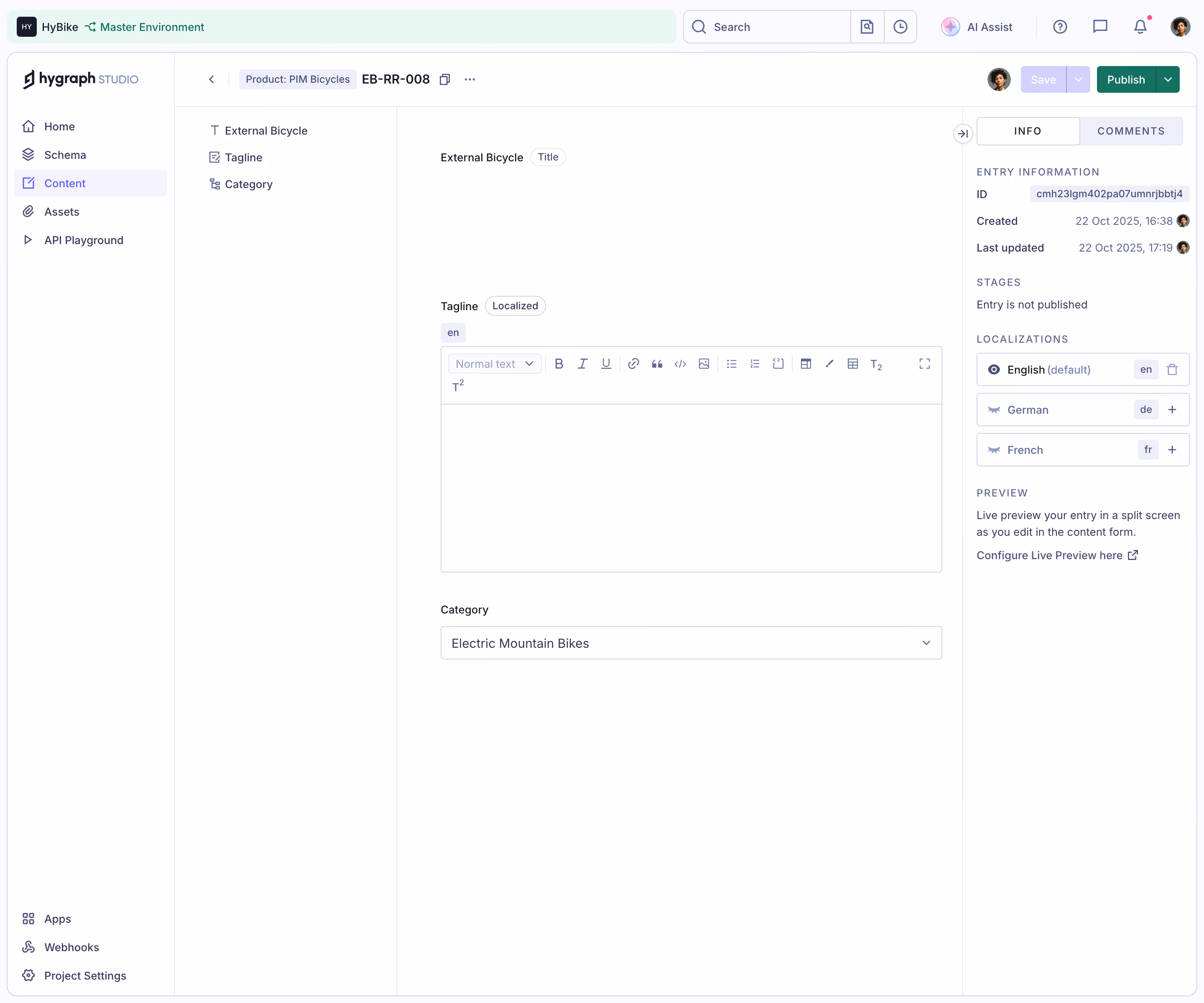This screenshot has width=1204, height=1003.
Task: Switch to the Comments tab
Action: click(1130, 131)
